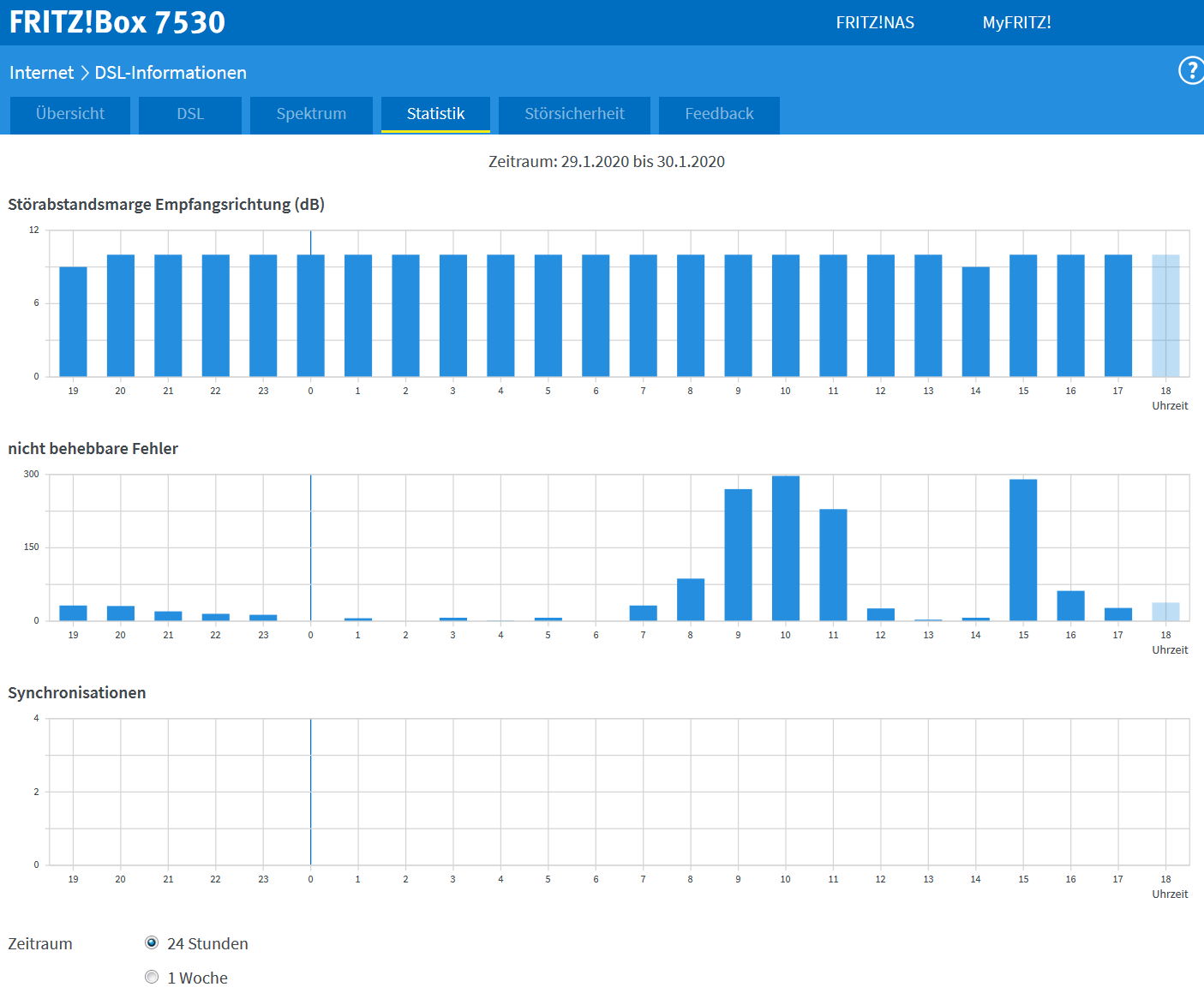This screenshot has width=1204, height=999.
Task: Click the midnight noise margin bar
Action: 310,316
